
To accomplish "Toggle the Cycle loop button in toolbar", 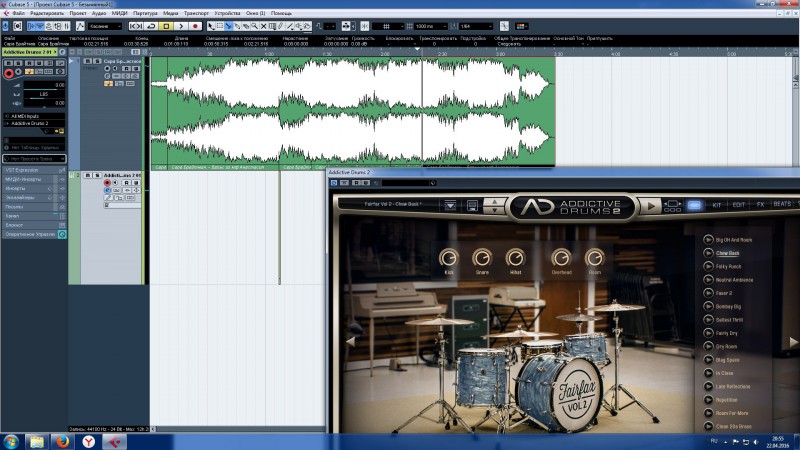I will pyautogui.click(x=152, y=26).
